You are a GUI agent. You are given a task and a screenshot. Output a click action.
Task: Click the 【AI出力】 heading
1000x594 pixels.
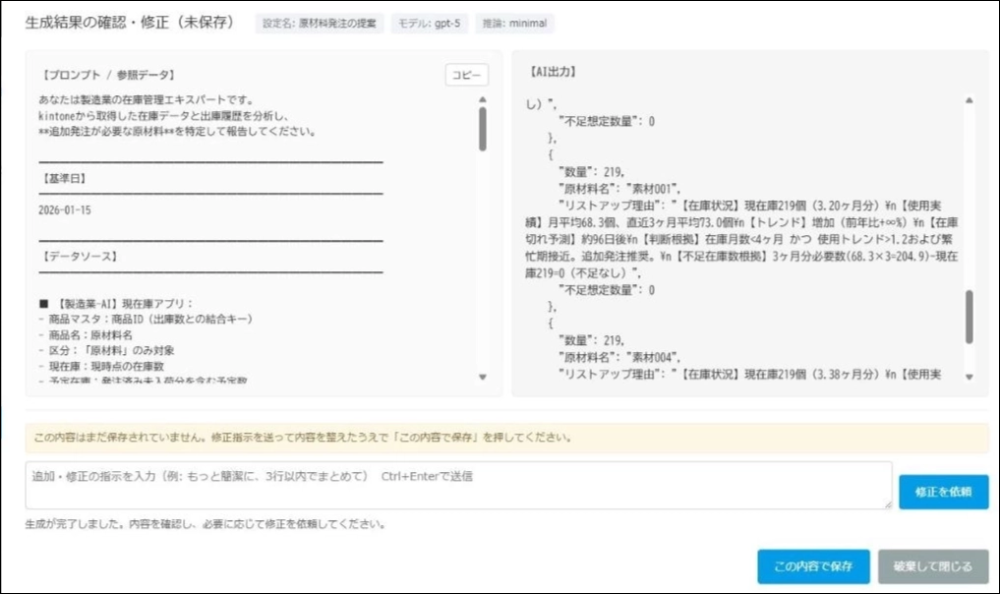553,72
